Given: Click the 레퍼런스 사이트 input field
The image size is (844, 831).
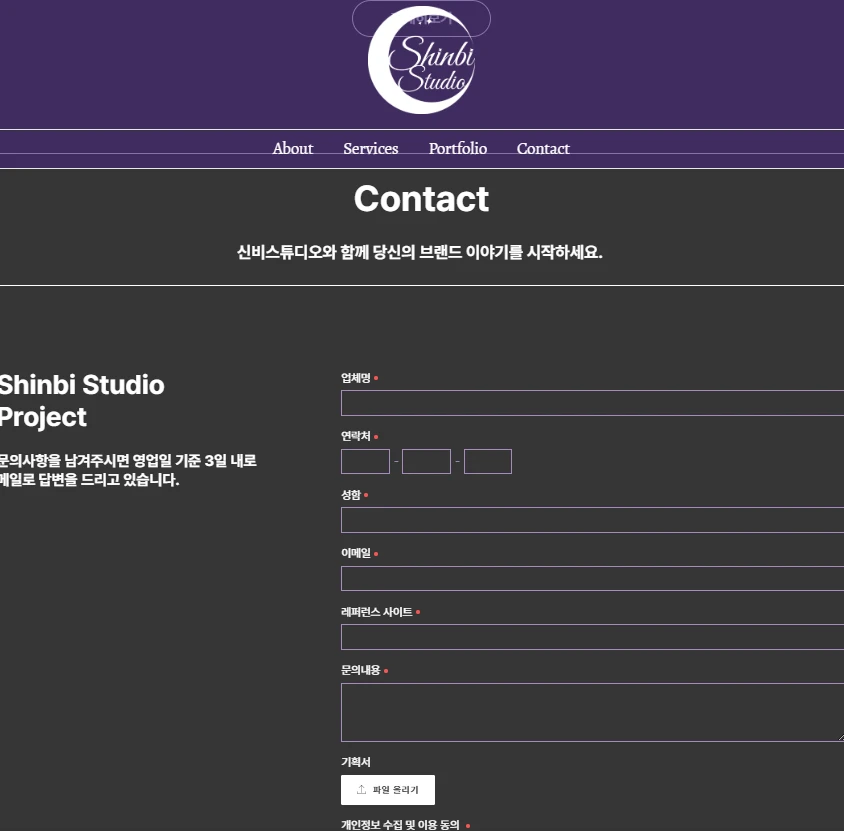Looking at the screenshot, I should click(x=592, y=637).
